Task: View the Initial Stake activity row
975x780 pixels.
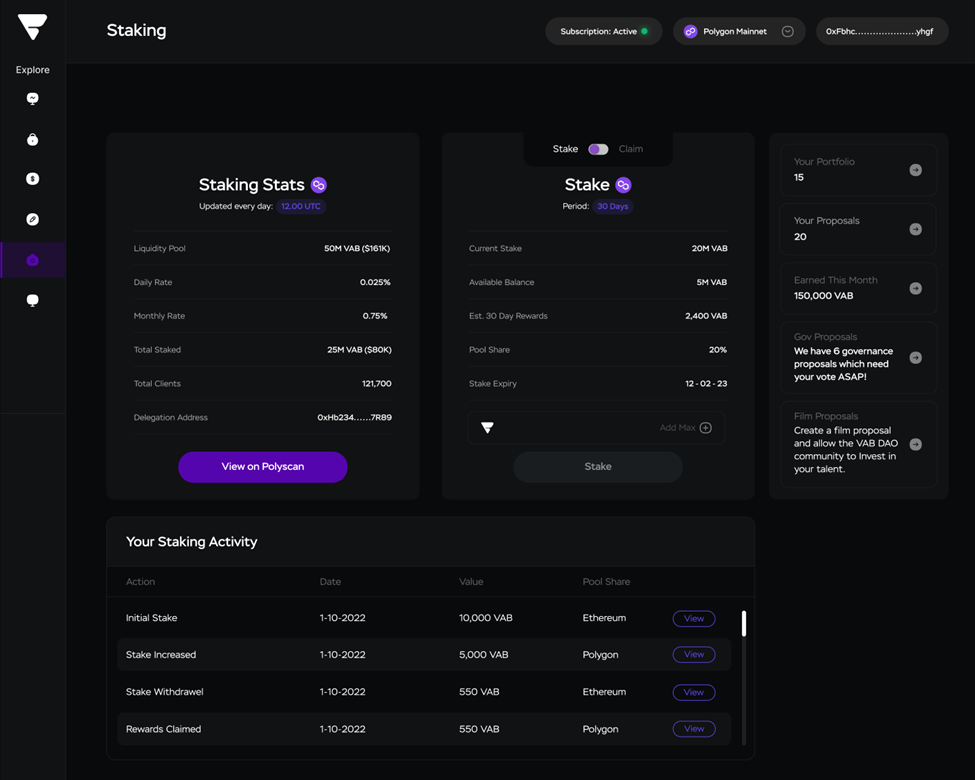Action: coord(693,618)
